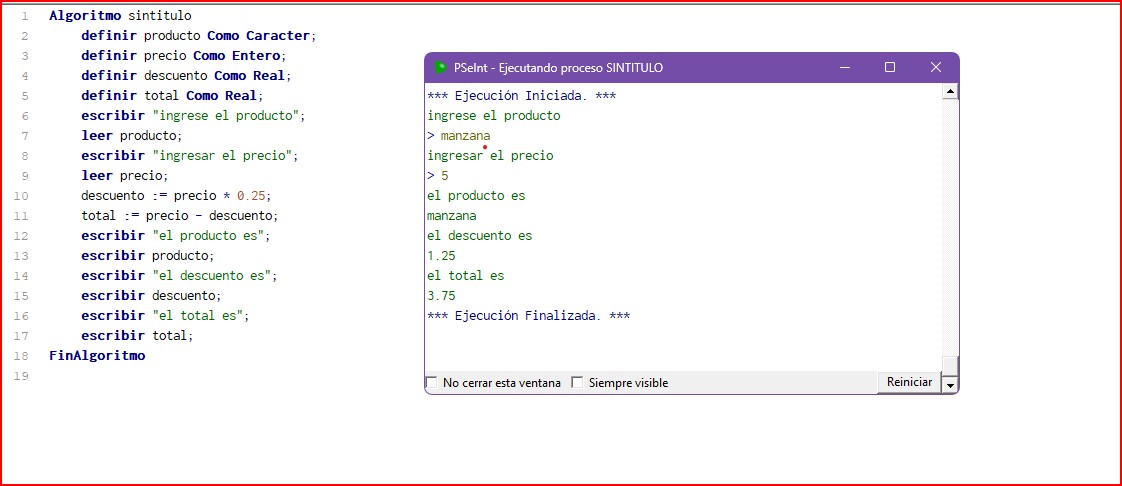Toggle the "Siempre visible" checkbox
1122x486 pixels.
point(577,383)
